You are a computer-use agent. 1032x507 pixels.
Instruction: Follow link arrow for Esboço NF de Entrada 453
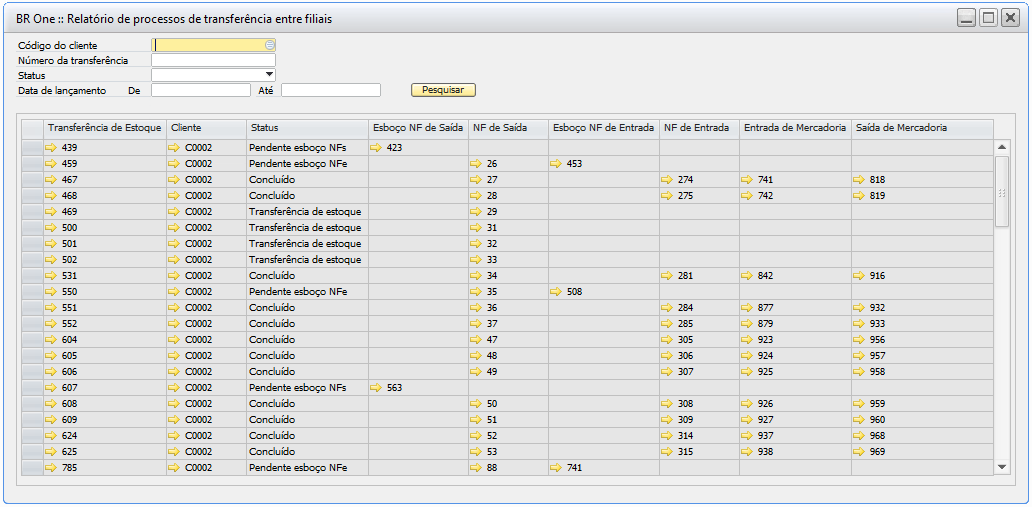point(556,164)
